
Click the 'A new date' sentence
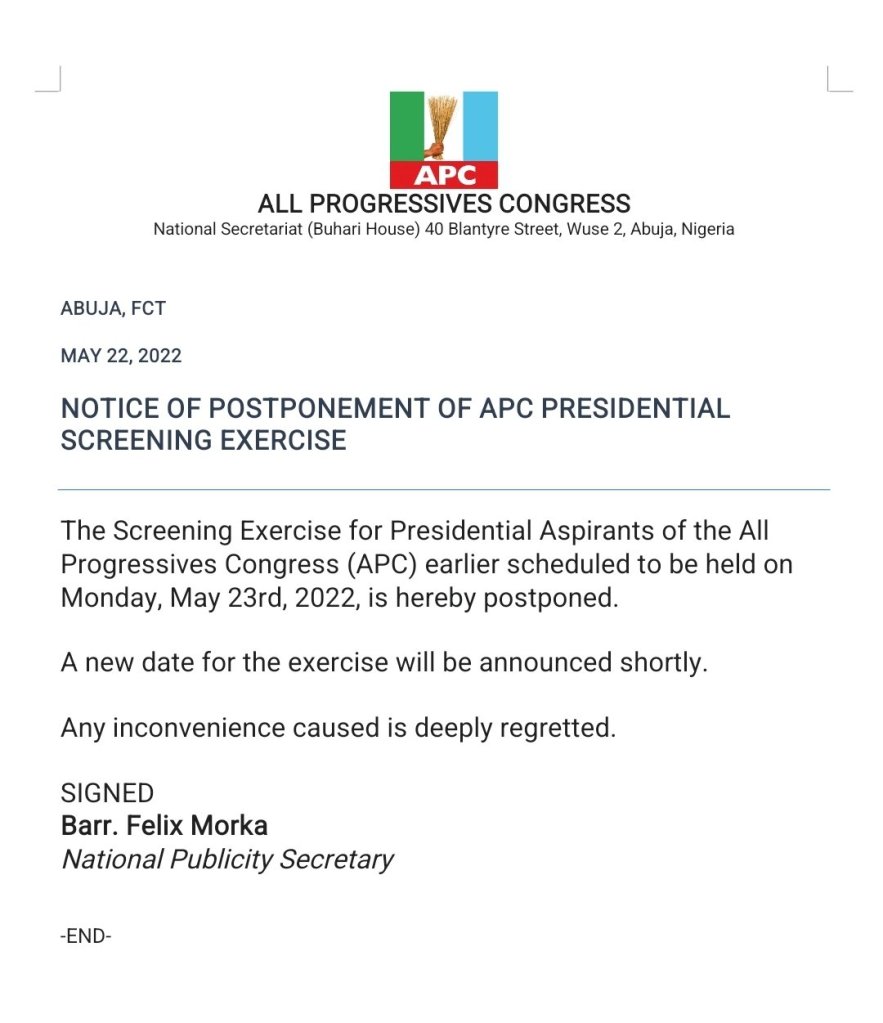(384, 662)
